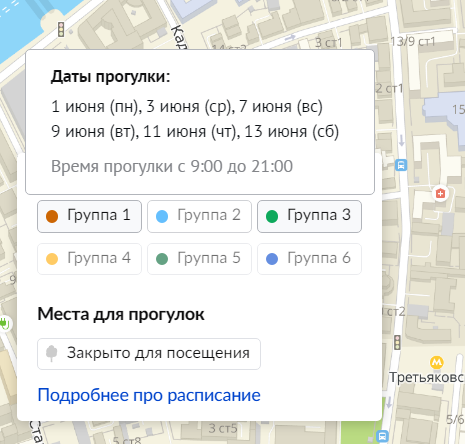465x444 pixels.
Task: Enable Группа 4 group filter
Action: tap(89, 259)
